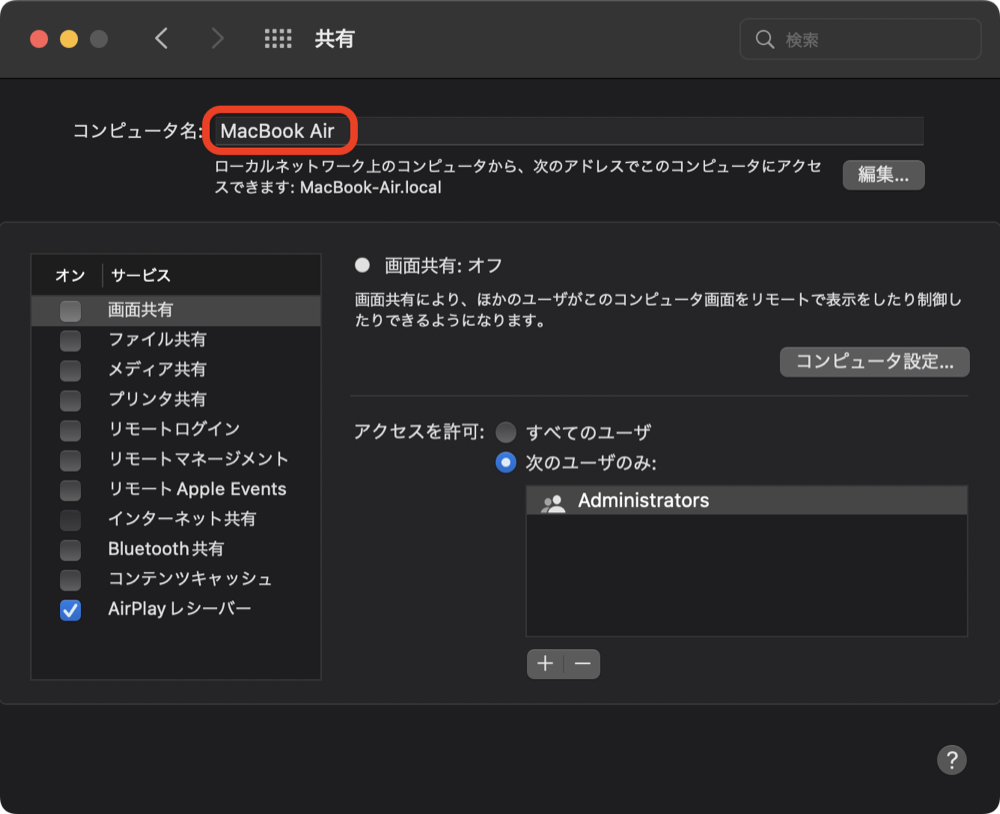
Task: Select the Bluetooth共有 service row
Action: tap(176, 549)
